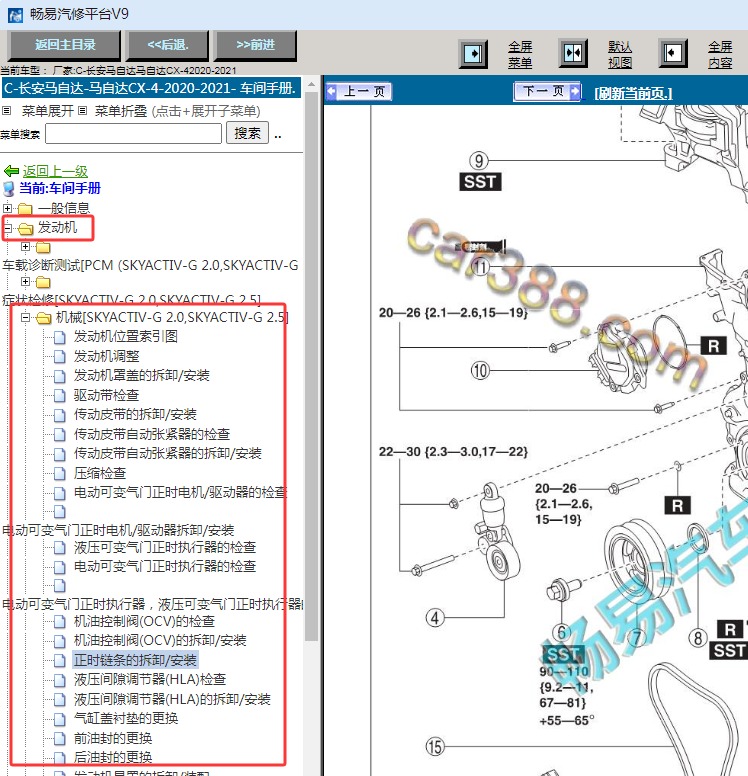748x776 pixels.
Task: Open 发动机调整 page
Action: (106, 356)
